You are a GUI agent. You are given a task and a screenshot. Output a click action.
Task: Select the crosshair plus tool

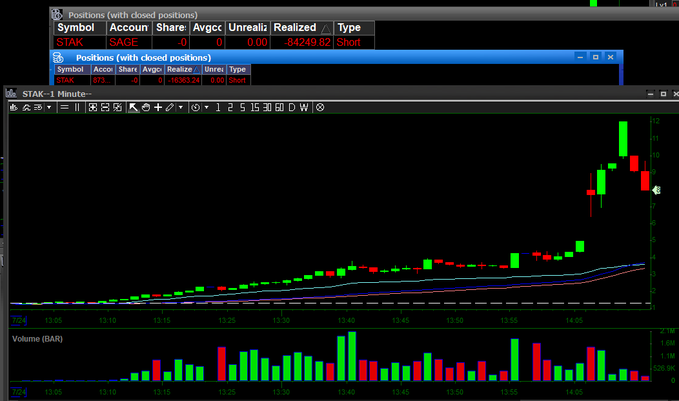click(x=158, y=107)
